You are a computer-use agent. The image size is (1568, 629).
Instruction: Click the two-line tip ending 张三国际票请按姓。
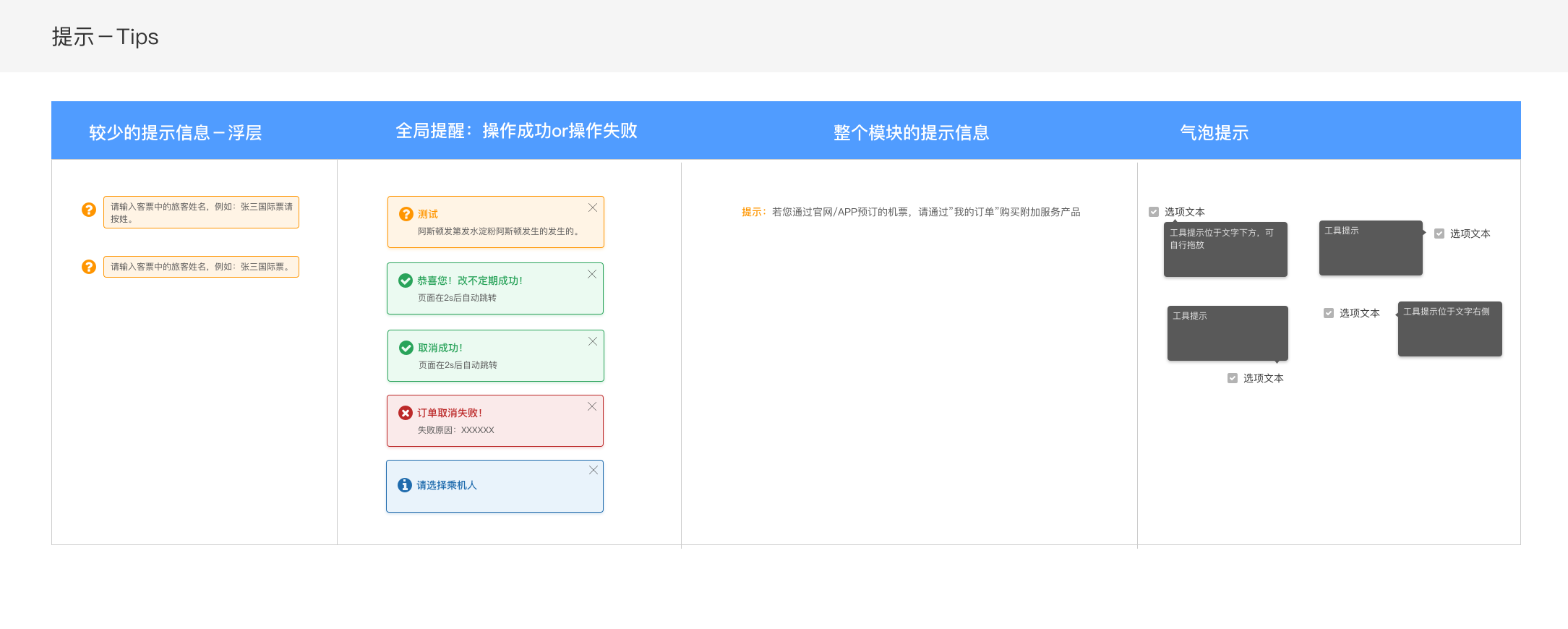pyautogui.click(x=201, y=213)
